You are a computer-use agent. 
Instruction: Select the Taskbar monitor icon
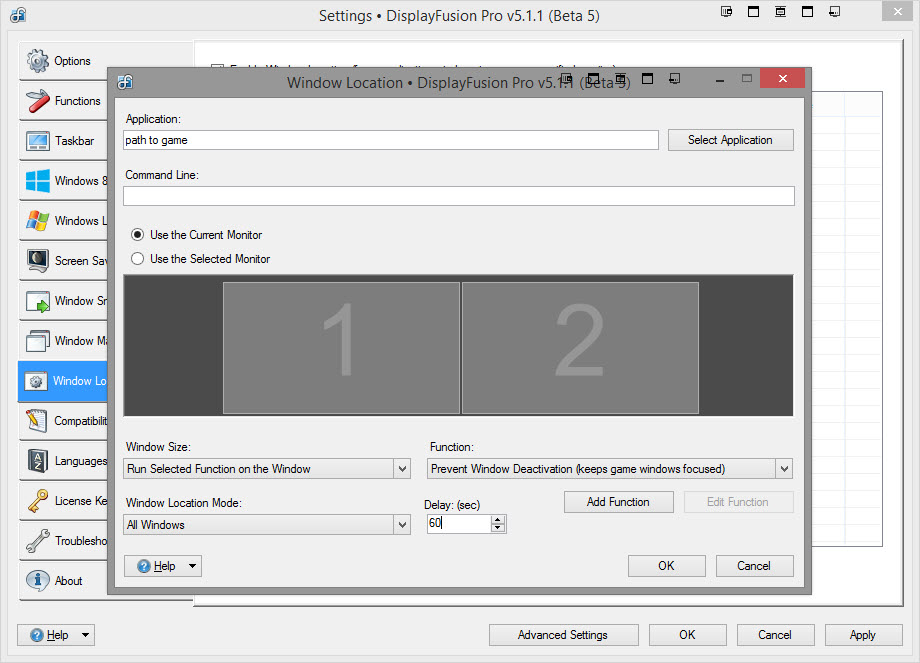pos(38,141)
